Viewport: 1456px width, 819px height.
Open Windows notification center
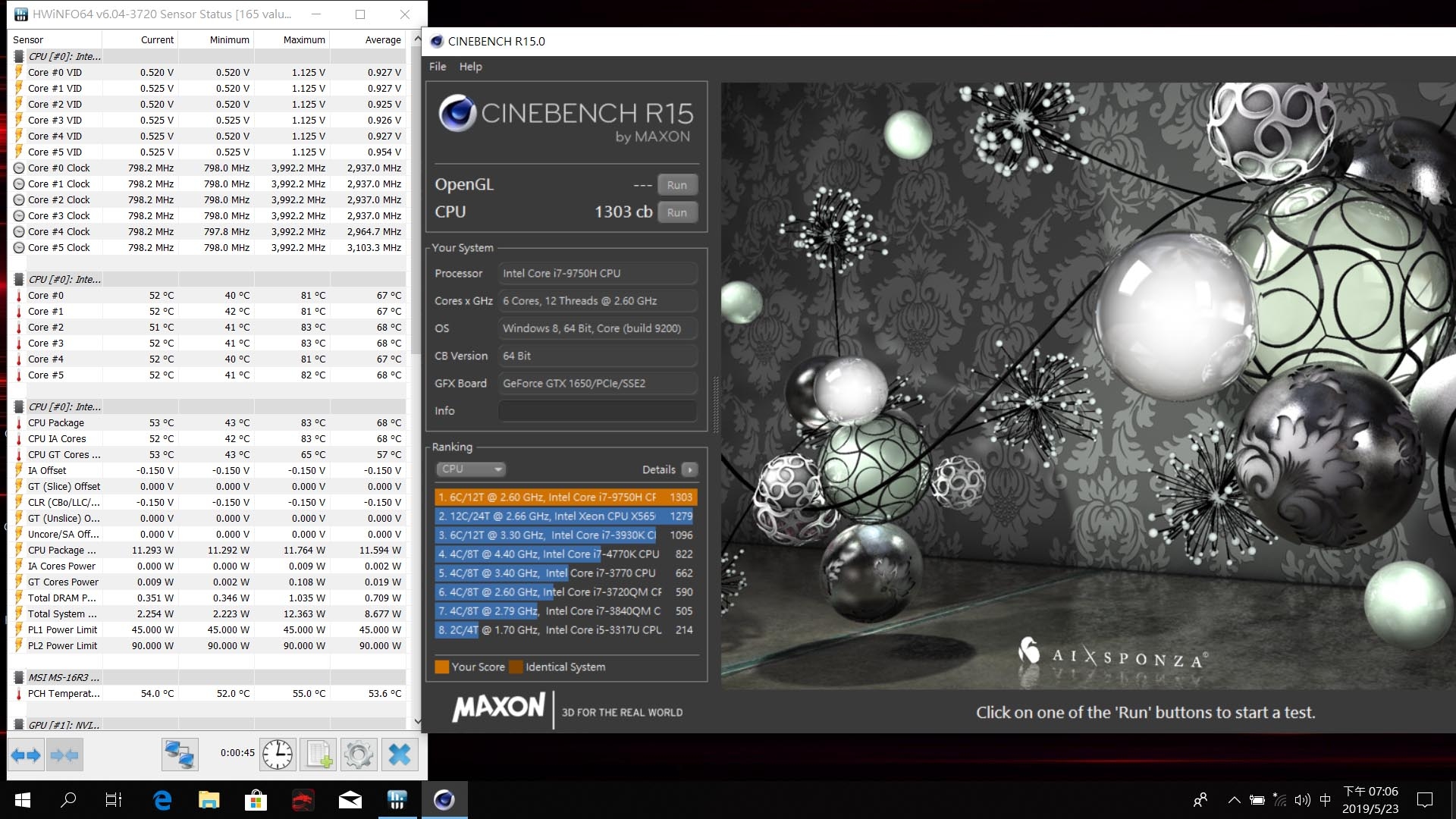[1425, 800]
